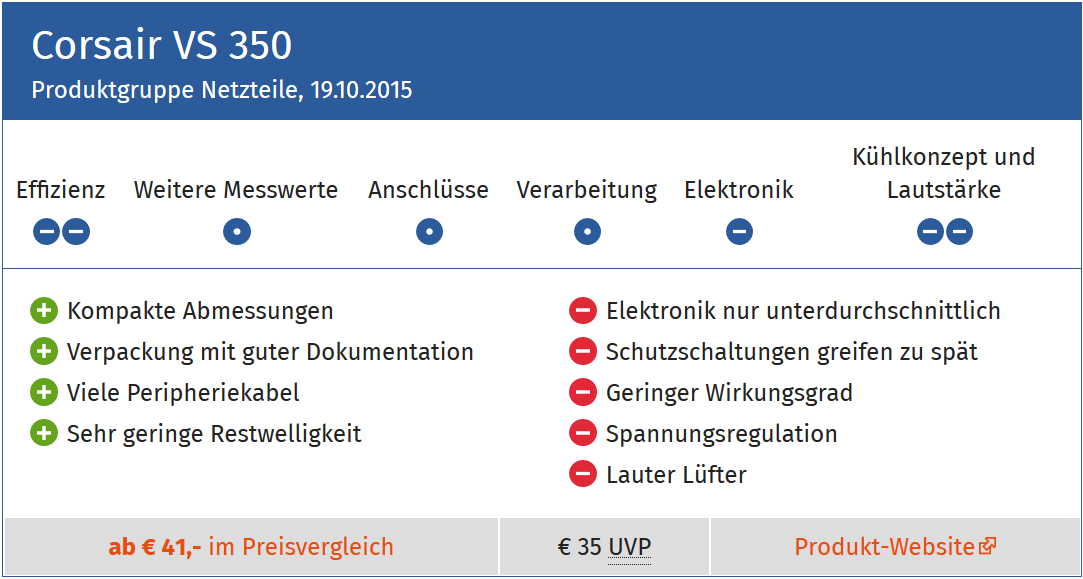Click the neutral dot icon under Verarbeitung
Viewport: 1083px width, 579px height.
click(x=587, y=231)
